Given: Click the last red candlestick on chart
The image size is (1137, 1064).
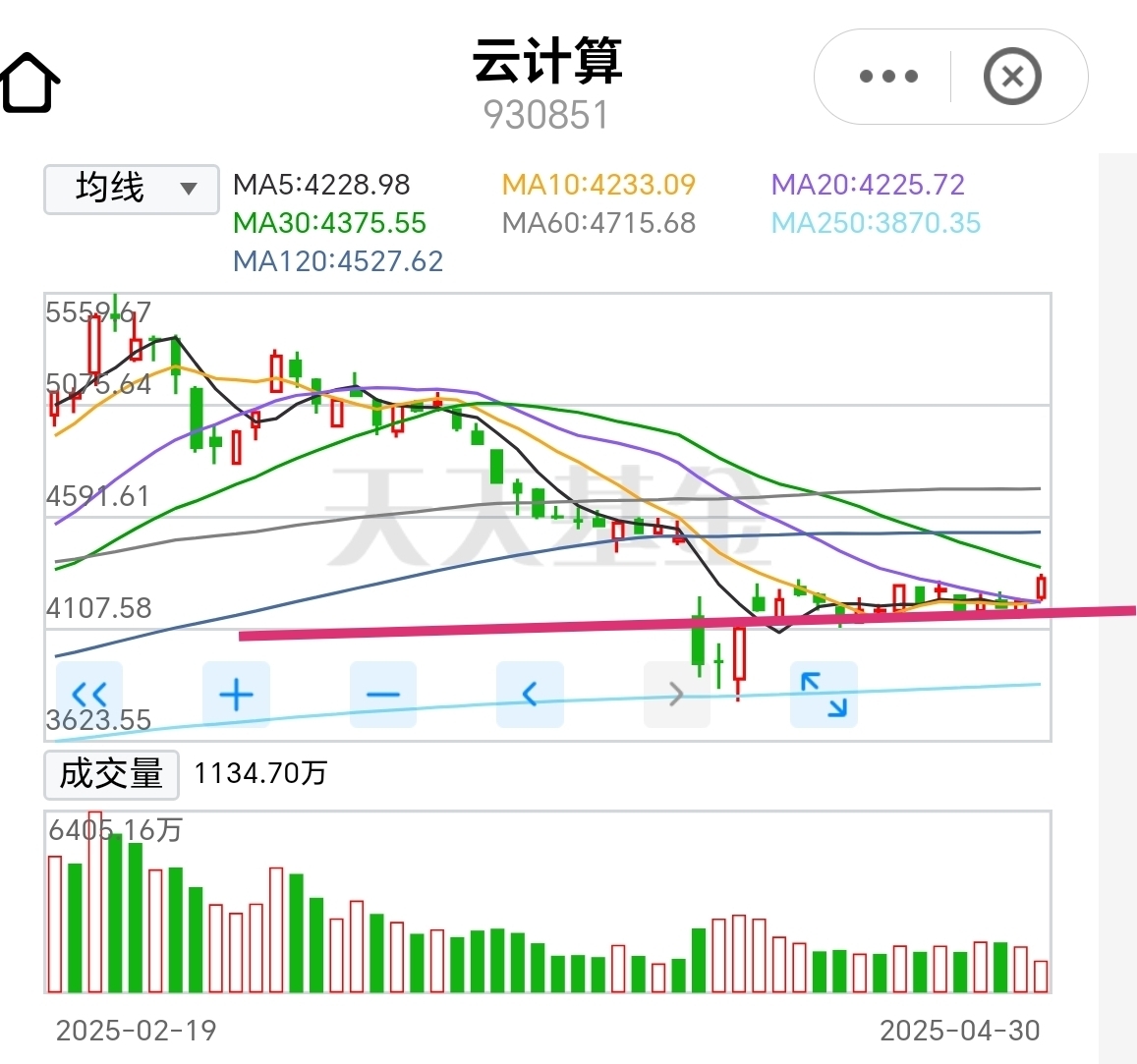Looking at the screenshot, I should point(1042,588).
